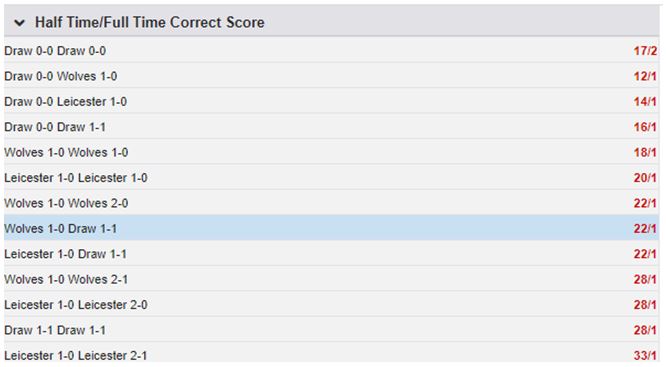Select 28/1 odds for Leicester 1-0 Leicester 2-0

(645, 305)
